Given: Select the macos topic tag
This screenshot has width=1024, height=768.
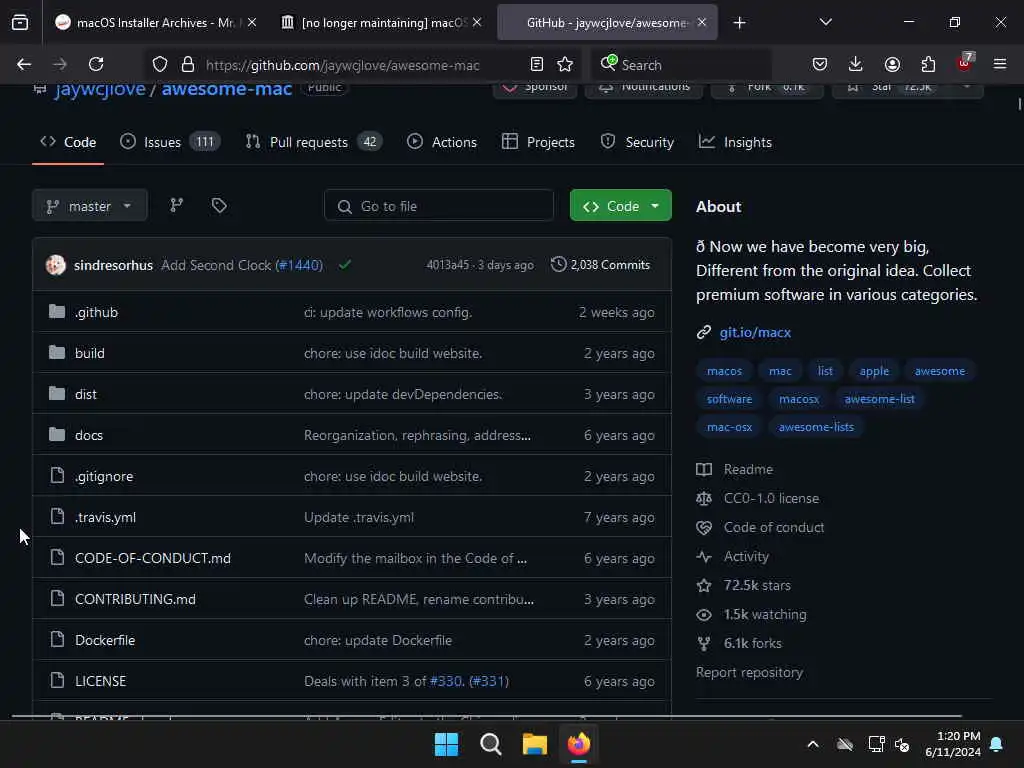Looking at the screenshot, I should [x=724, y=371].
